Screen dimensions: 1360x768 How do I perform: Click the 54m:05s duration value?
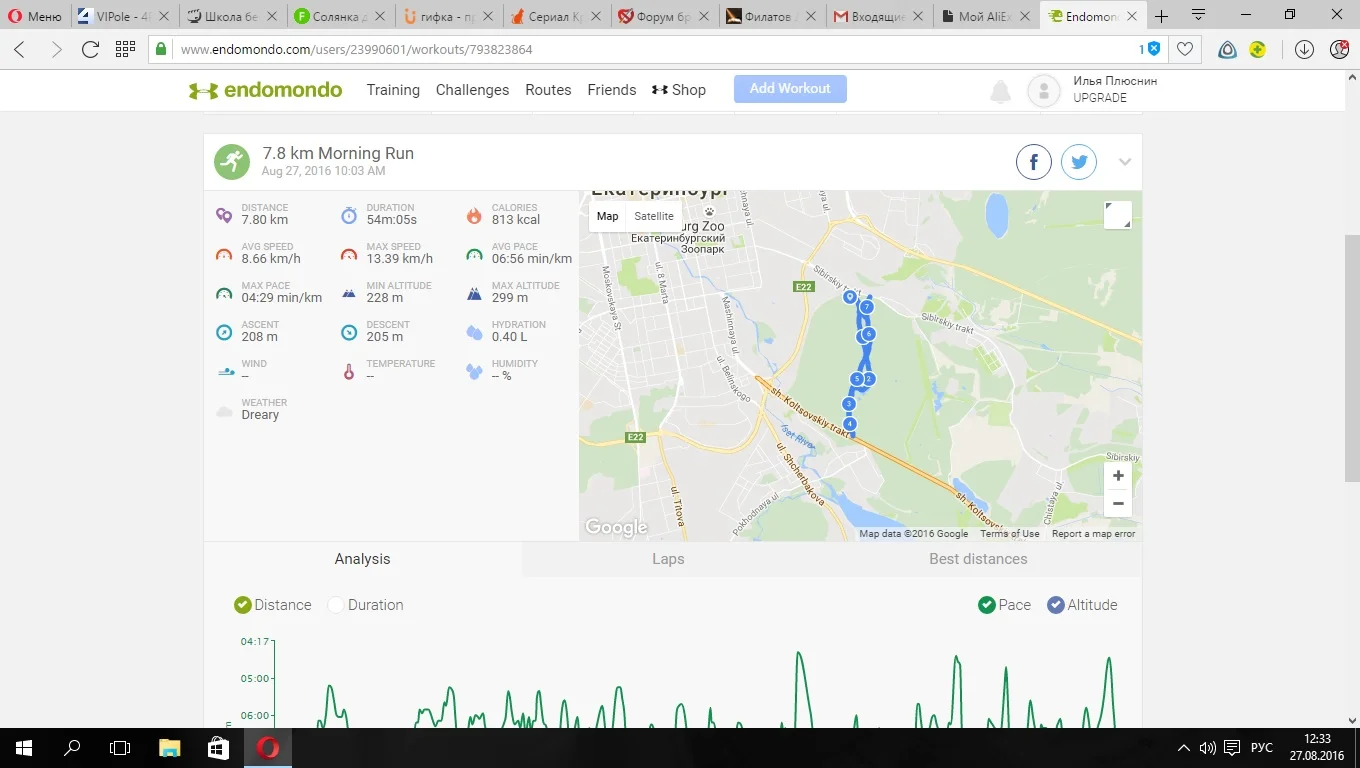point(392,220)
